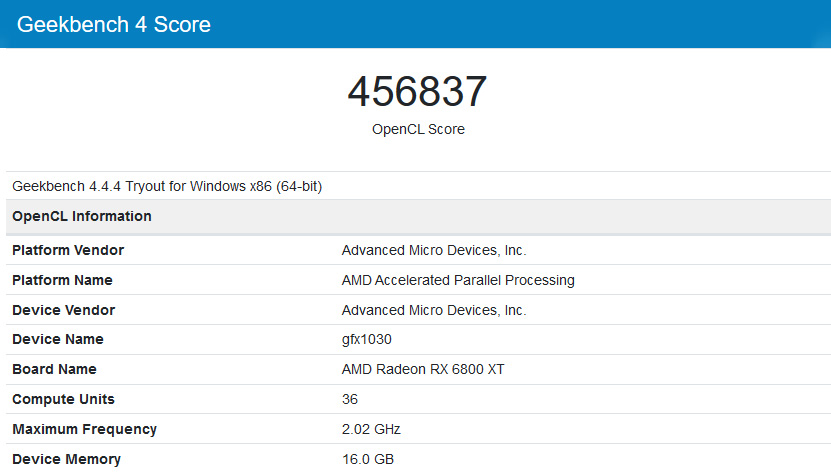
Task: Click Advanced Micro Devices value in Device Vendor row
Action: [434, 310]
